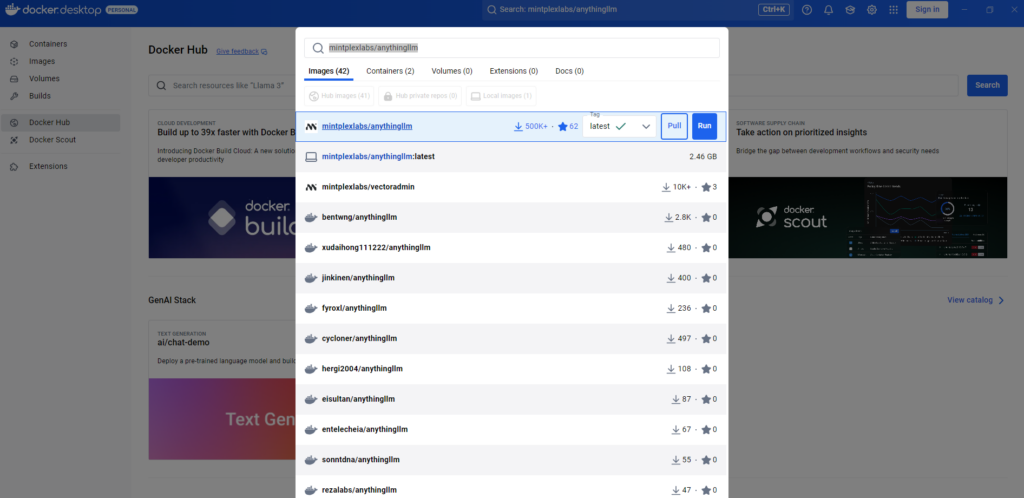This screenshot has width=1024, height=498.
Task: Open the ai/chat-demo card
Action: pyautogui.click(x=222, y=390)
